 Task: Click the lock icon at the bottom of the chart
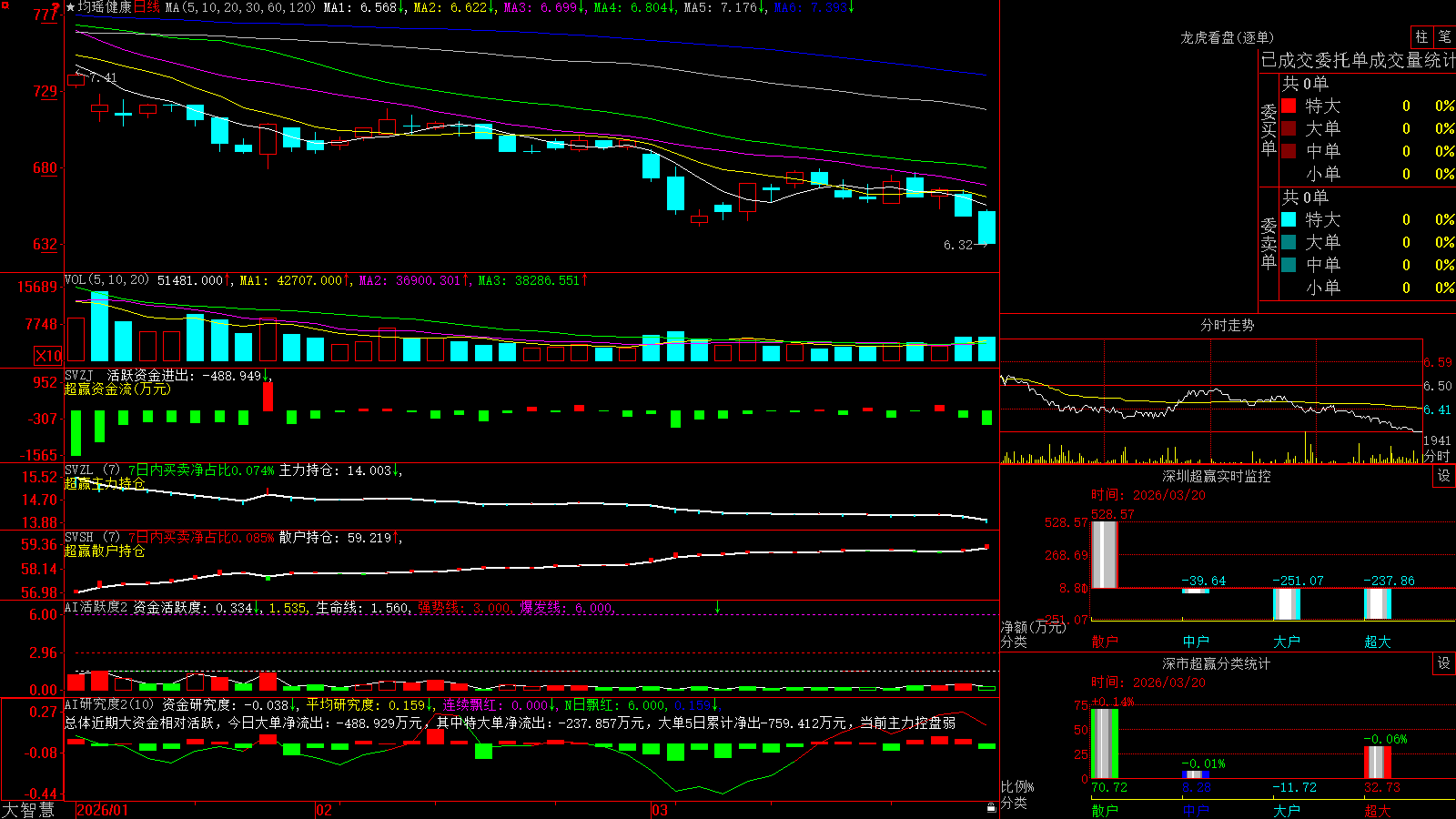coord(992,808)
